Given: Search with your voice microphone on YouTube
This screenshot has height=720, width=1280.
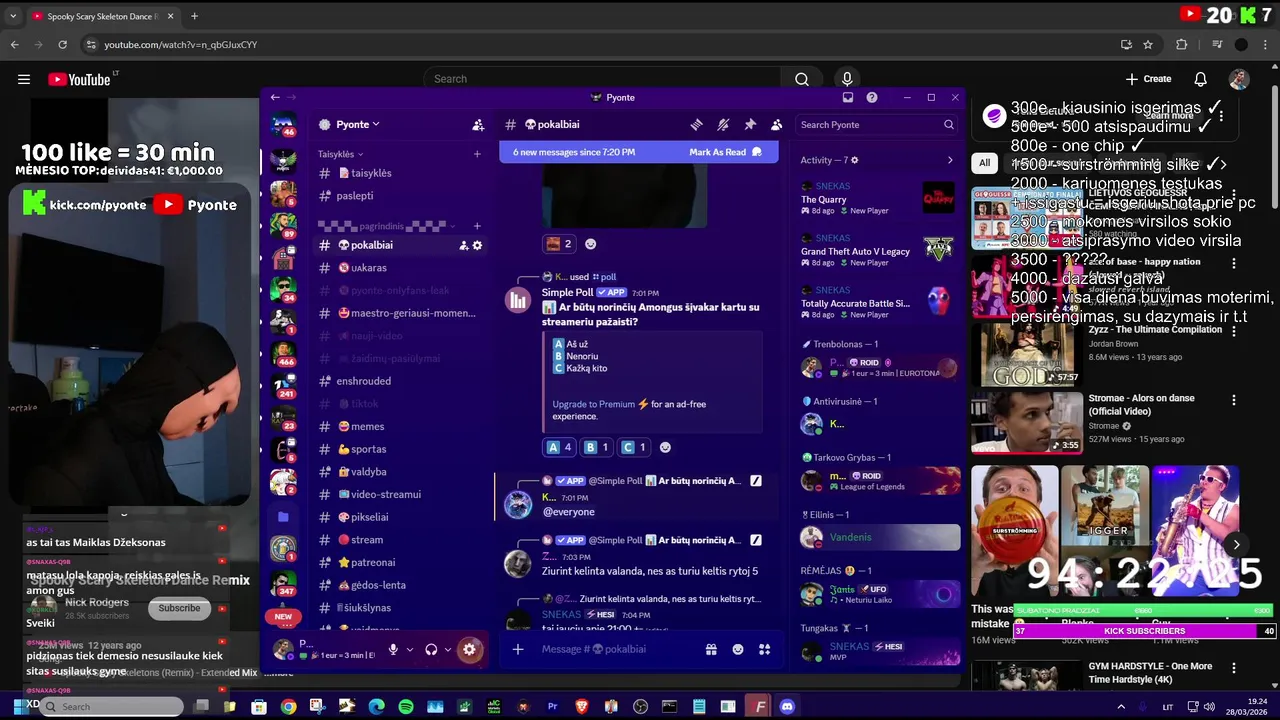Looking at the screenshot, I should tap(847, 79).
